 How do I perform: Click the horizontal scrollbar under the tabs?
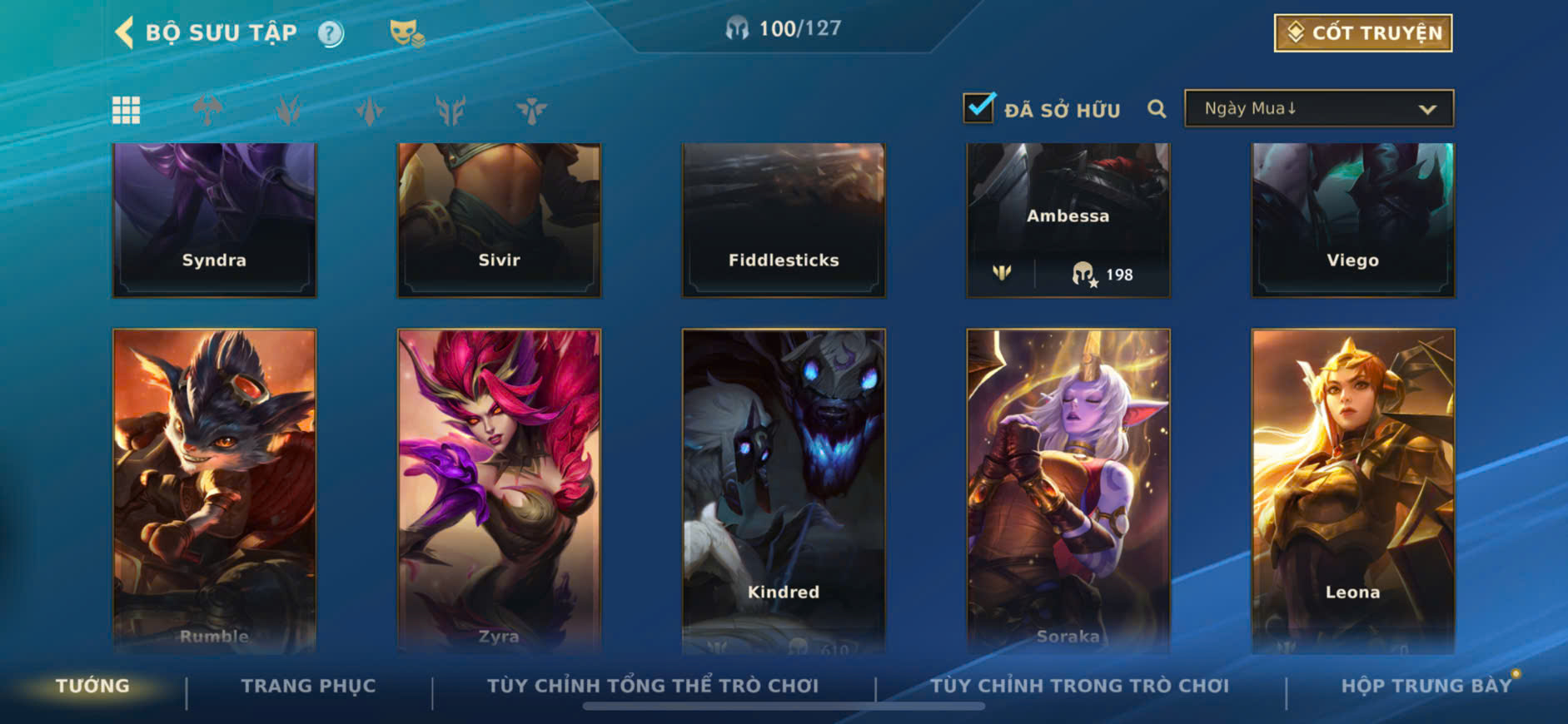click(x=784, y=707)
